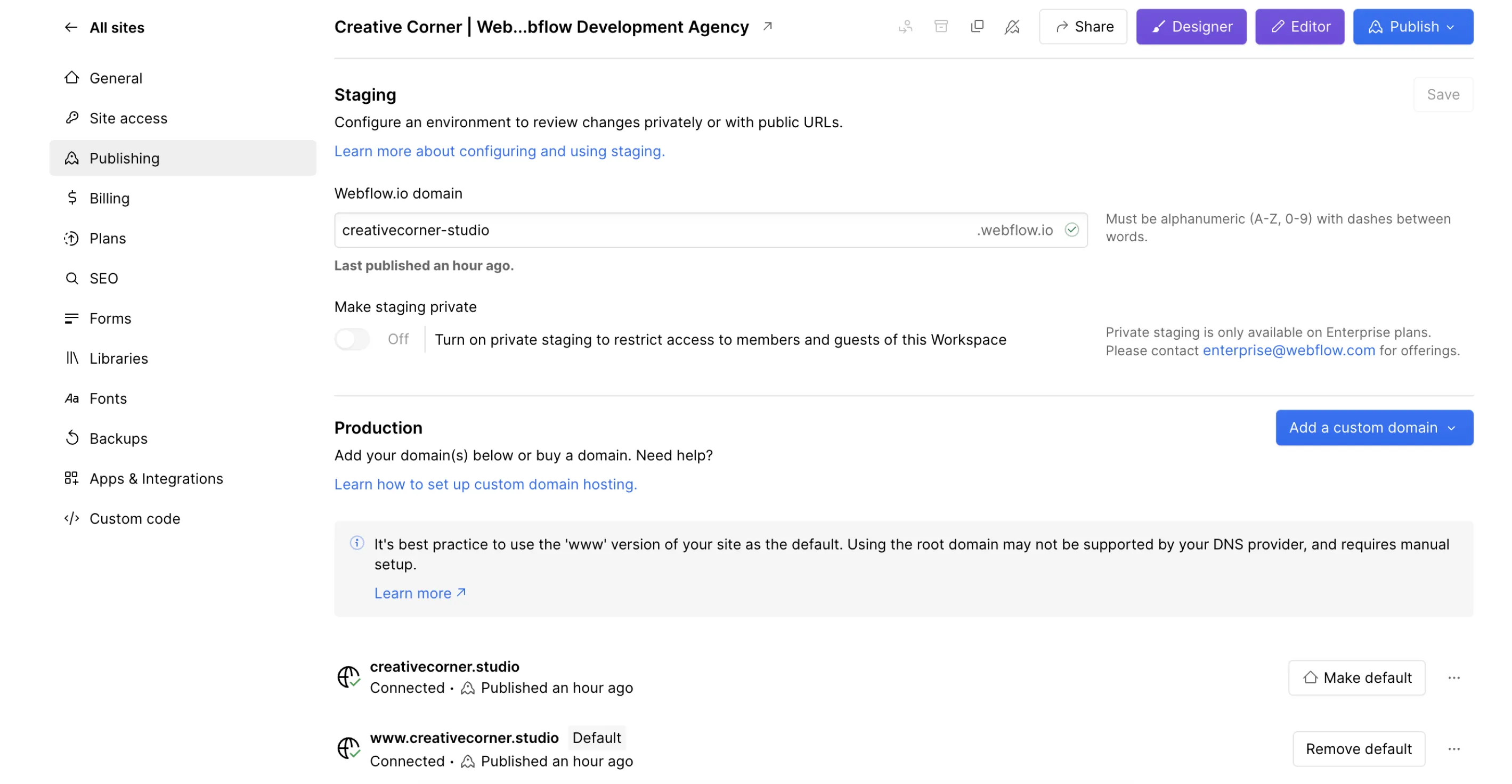The height and width of the screenshot is (784, 1512).
Task: Click the Staging heading
Action: pyautogui.click(x=365, y=94)
